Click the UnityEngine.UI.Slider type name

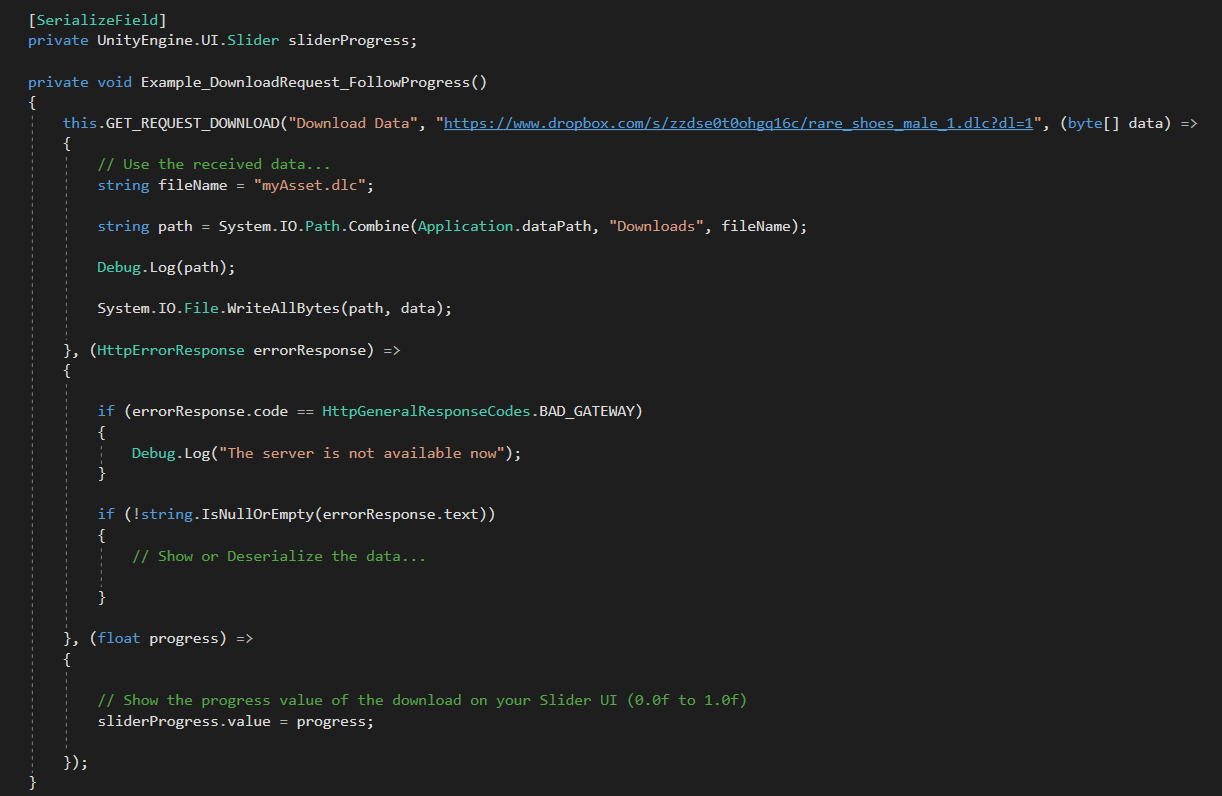[188, 40]
